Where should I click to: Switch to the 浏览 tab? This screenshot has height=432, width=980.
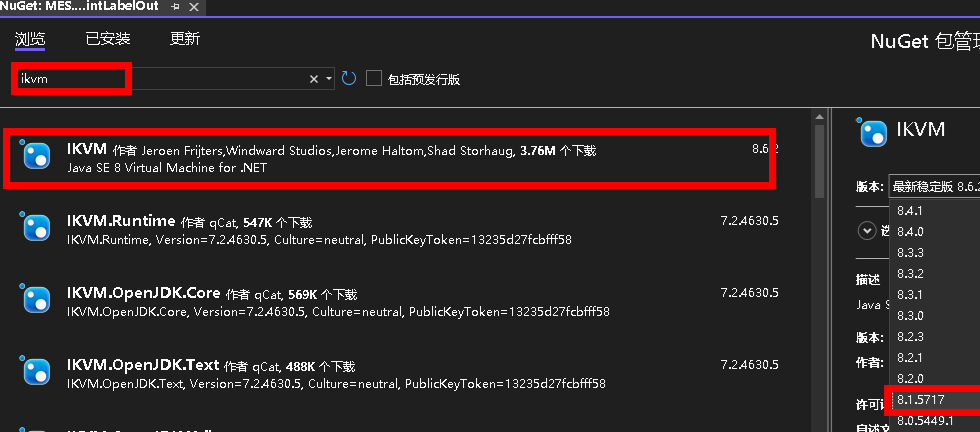(x=30, y=39)
